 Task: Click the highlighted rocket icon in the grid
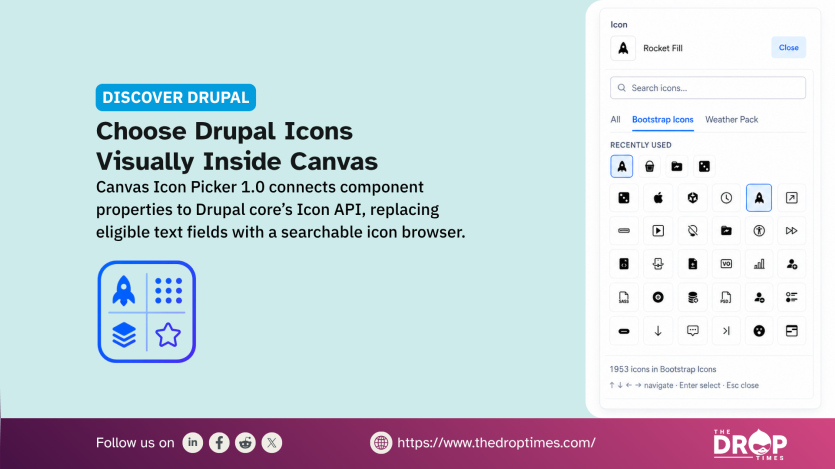point(759,198)
